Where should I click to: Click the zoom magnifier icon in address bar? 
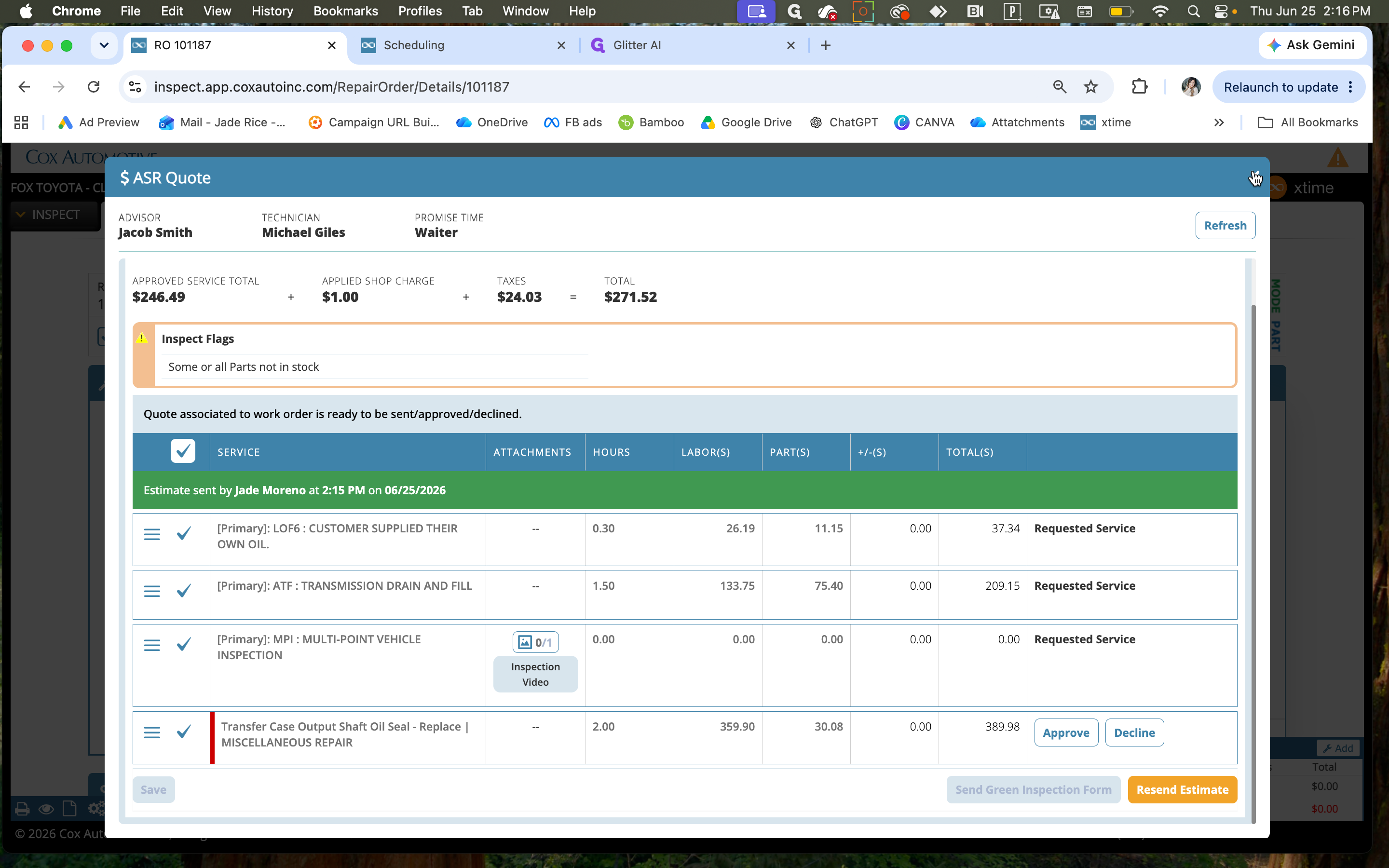point(1060,87)
